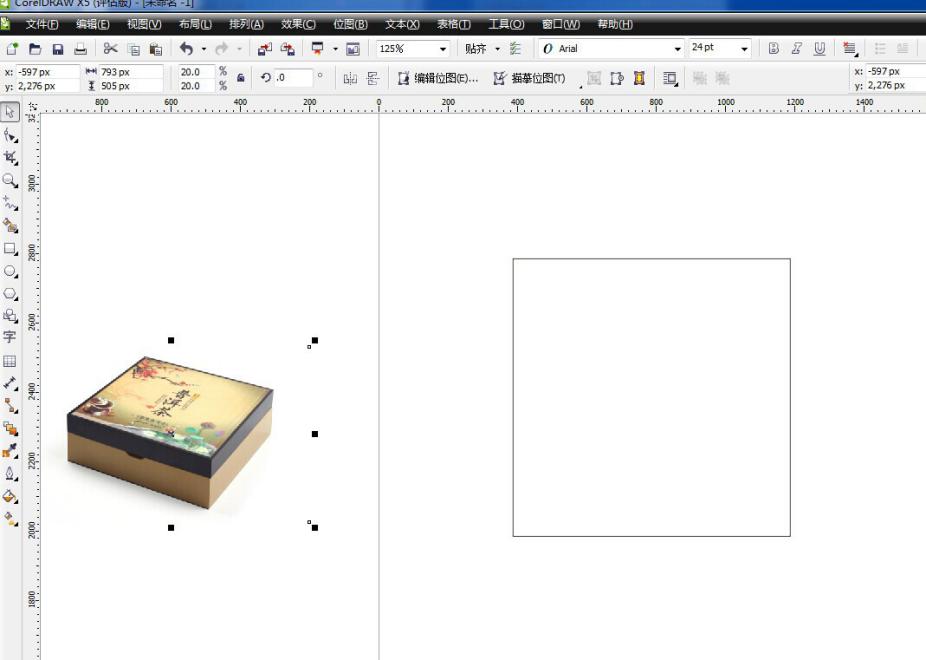Screen dimensions: 926x660
Task: Expand the Arial font list
Action: (x=677, y=49)
